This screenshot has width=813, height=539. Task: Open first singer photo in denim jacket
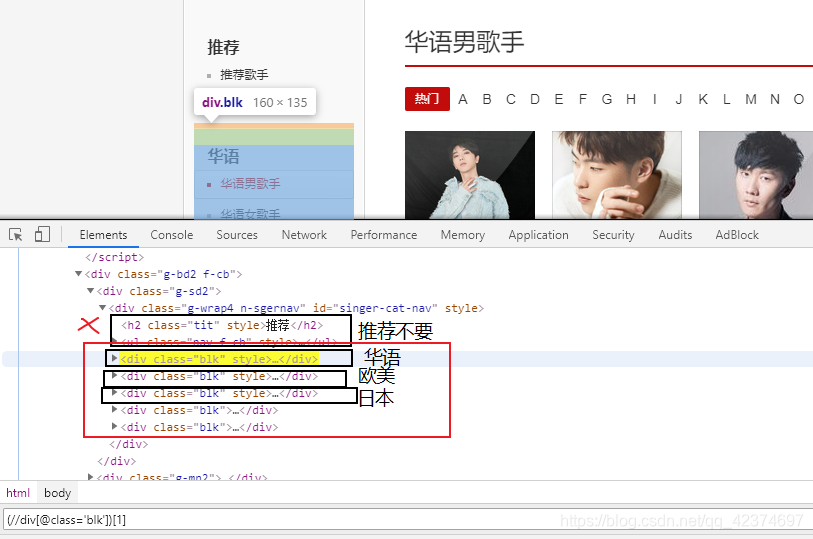click(470, 175)
